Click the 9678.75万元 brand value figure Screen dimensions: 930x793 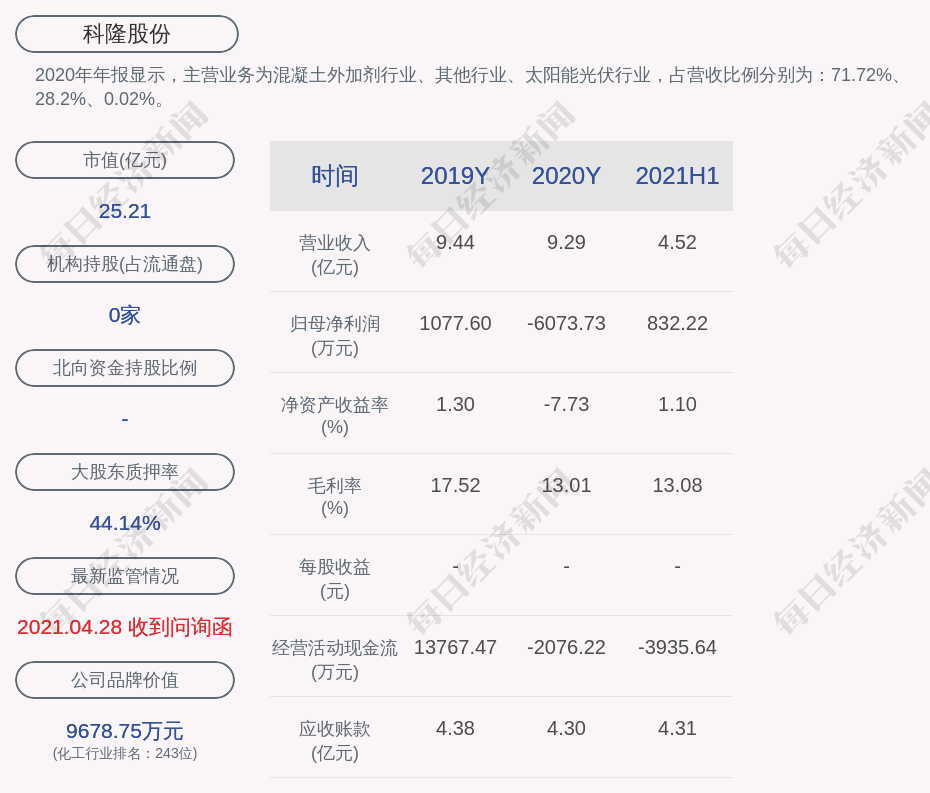(x=125, y=731)
